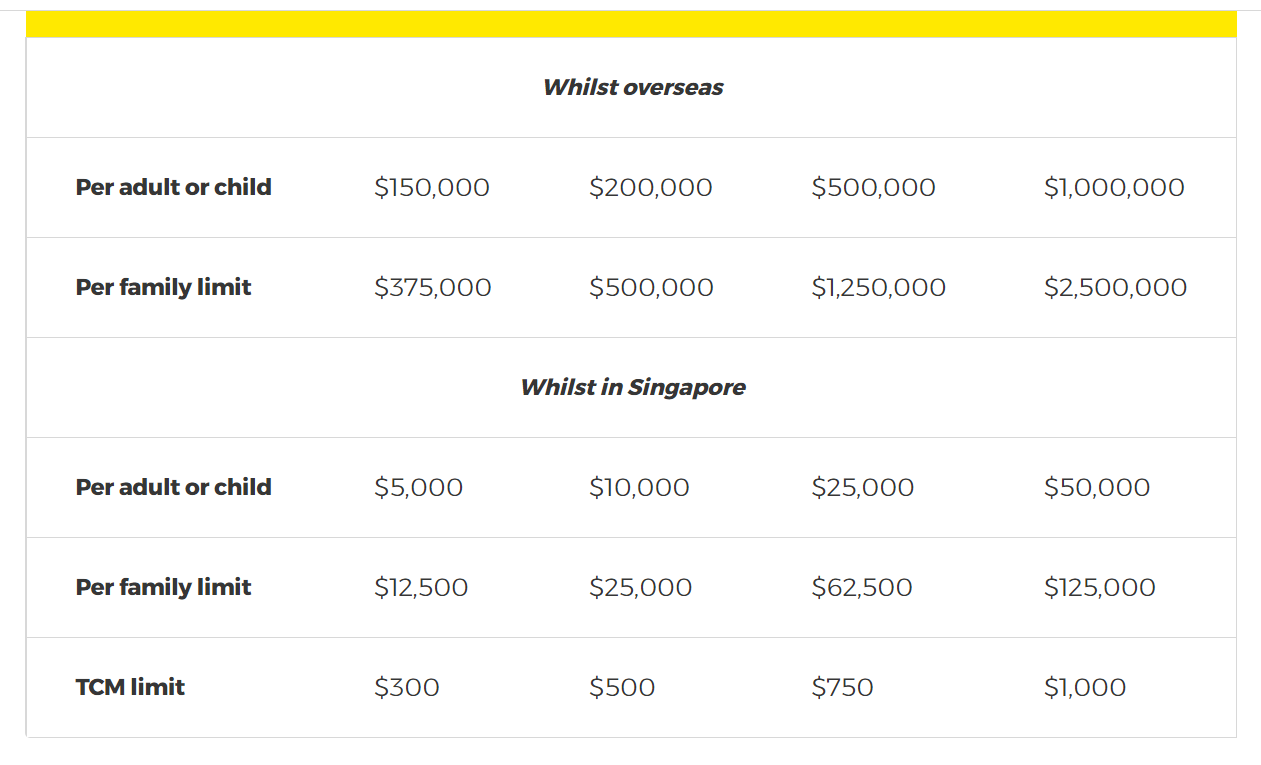This screenshot has width=1261, height=765.
Task: Click the $1,250,000 family limit value
Action: click(x=879, y=287)
